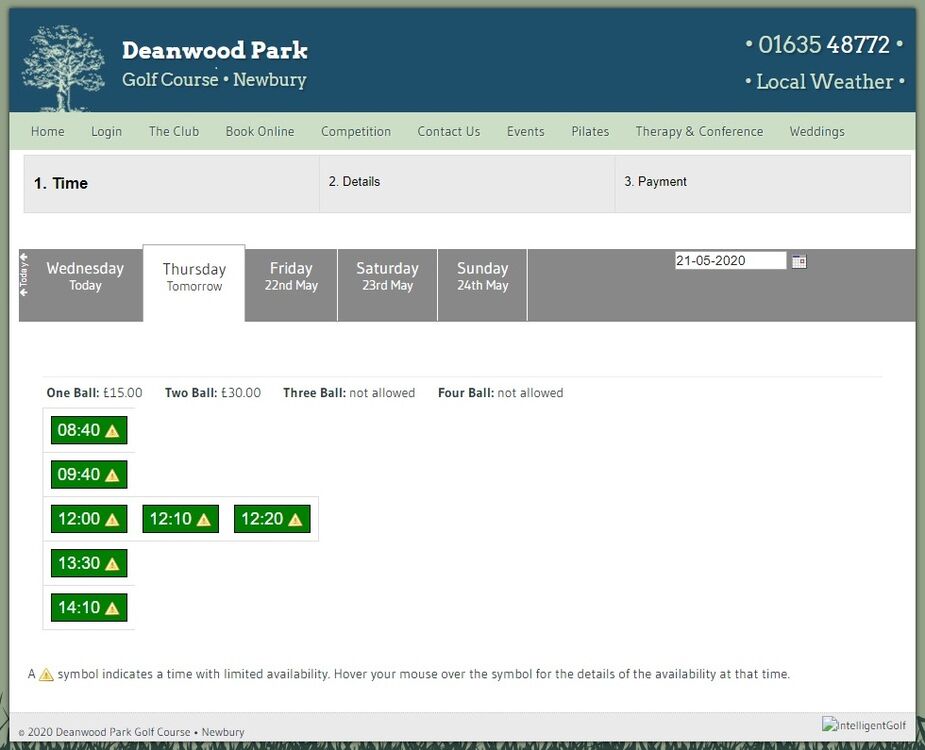Click warning triangle on 12:20 slot
Image resolution: width=925 pixels, height=750 pixels.
295,520
